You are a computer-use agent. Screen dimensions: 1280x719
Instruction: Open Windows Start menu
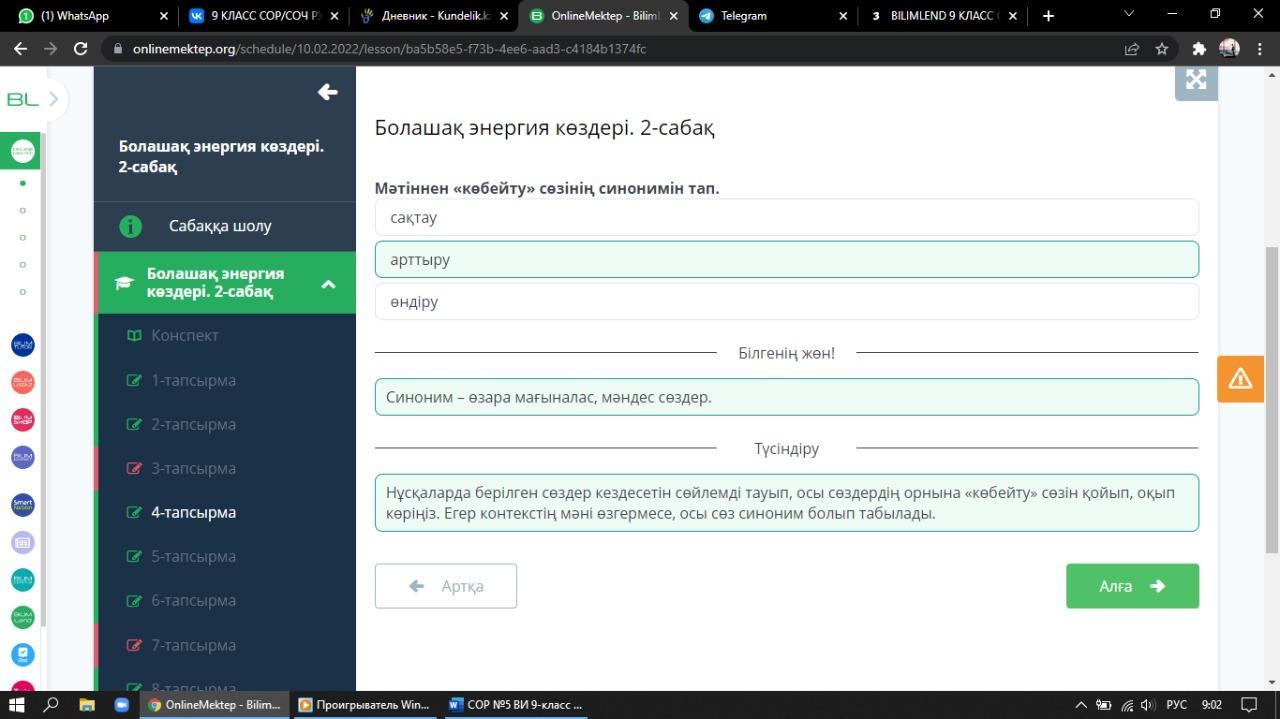17,704
